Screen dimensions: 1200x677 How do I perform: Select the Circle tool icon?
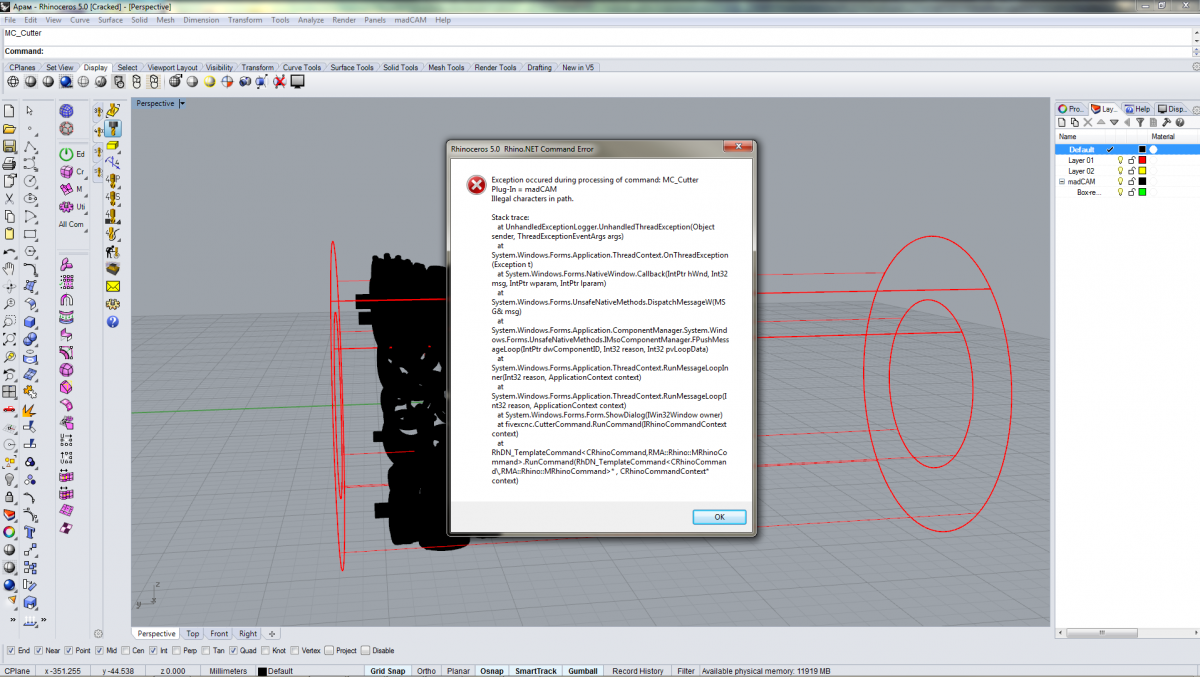(x=30, y=181)
